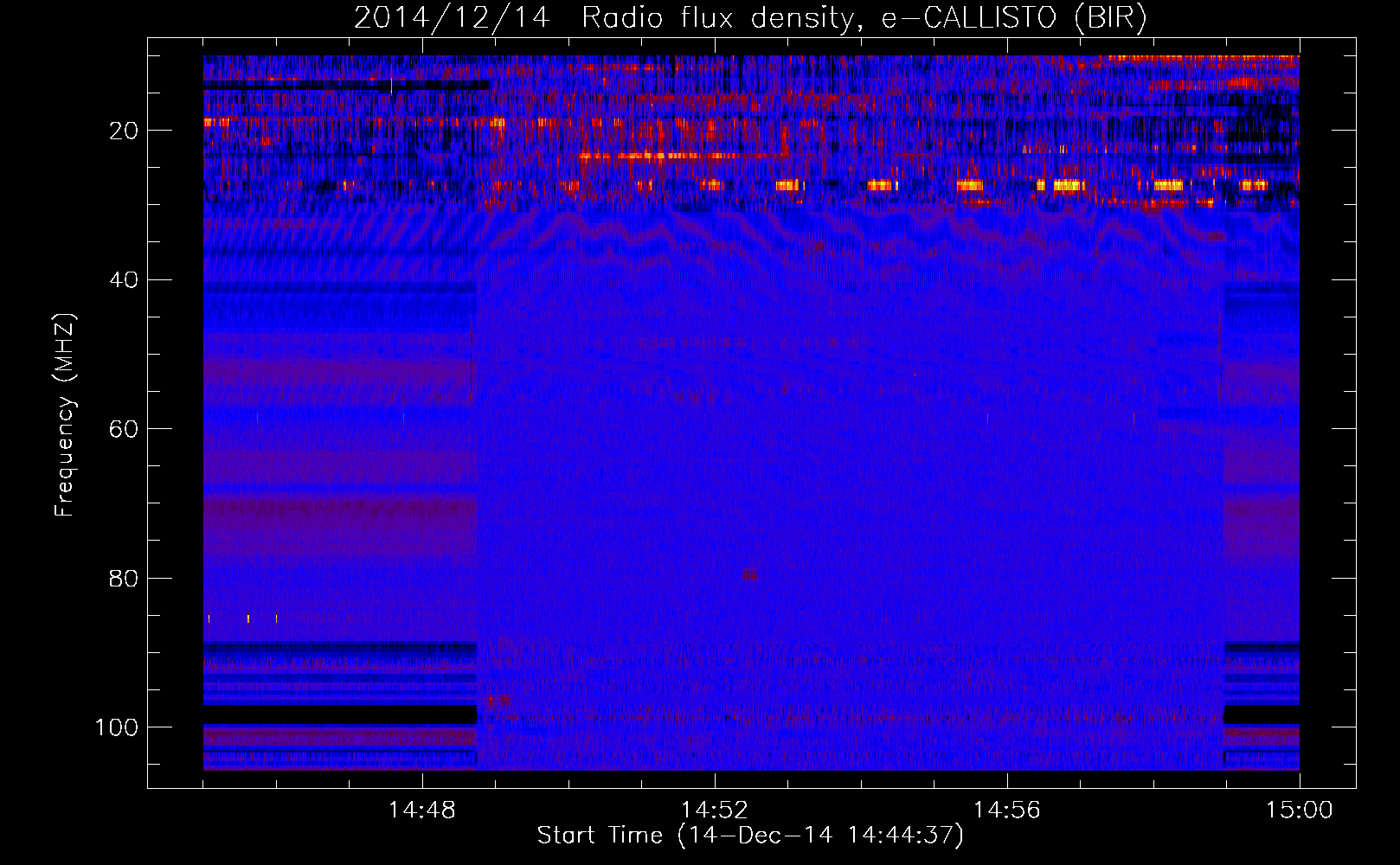Click the 40 frequency tick label
Viewport: 1400px width, 865px height.
[125, 280]
